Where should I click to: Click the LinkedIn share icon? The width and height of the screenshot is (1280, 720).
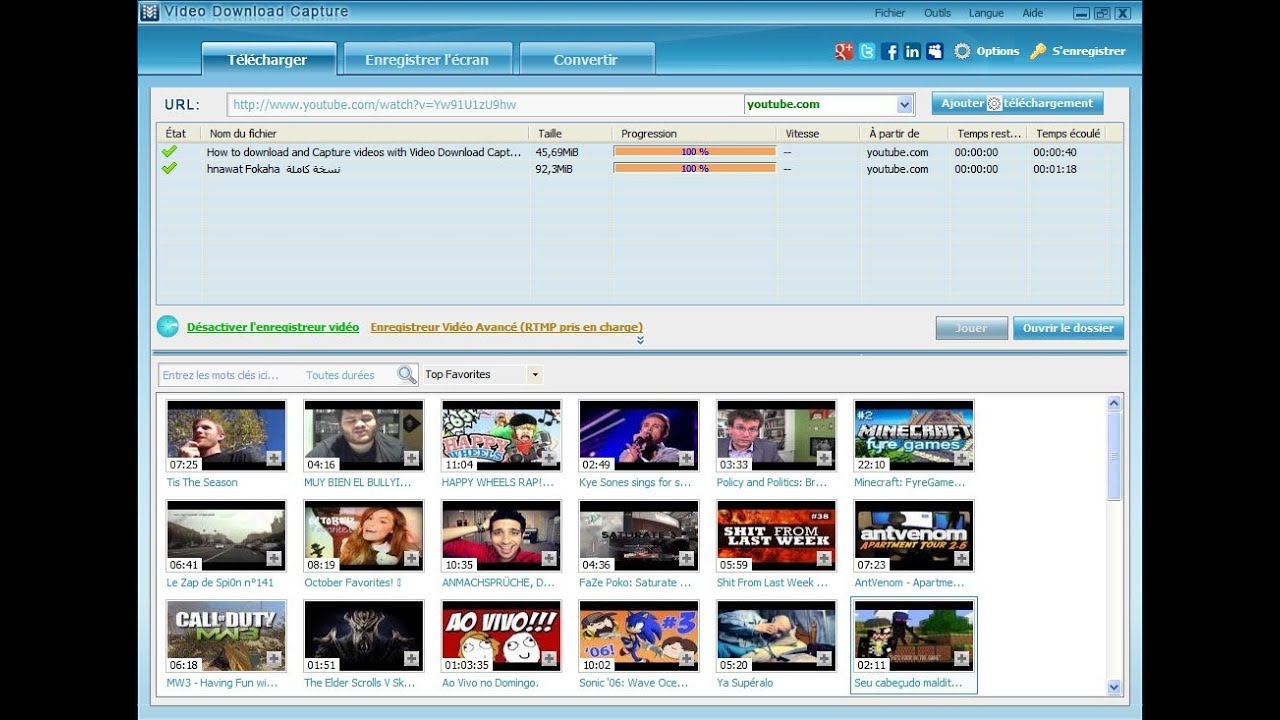click(912, 52)
